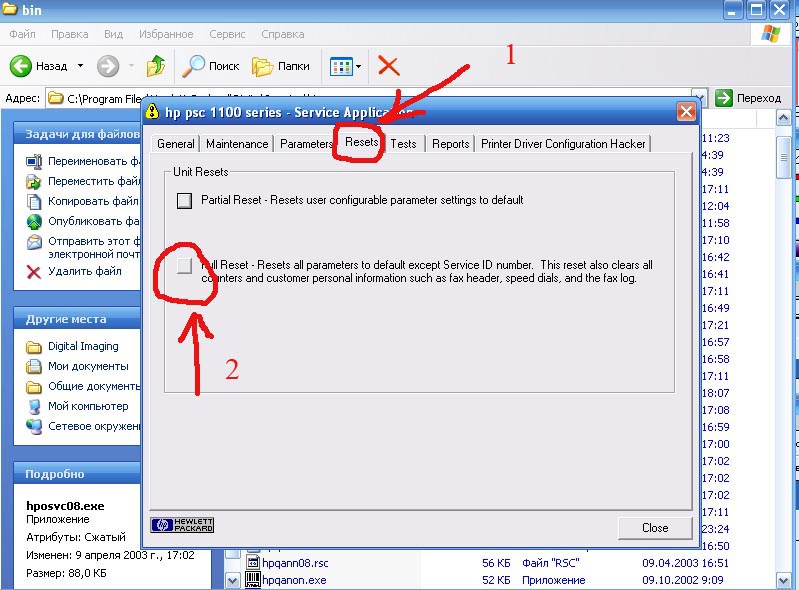
Task: Click the hpqanon.exe file icon
Action: (x=253, y=580)
